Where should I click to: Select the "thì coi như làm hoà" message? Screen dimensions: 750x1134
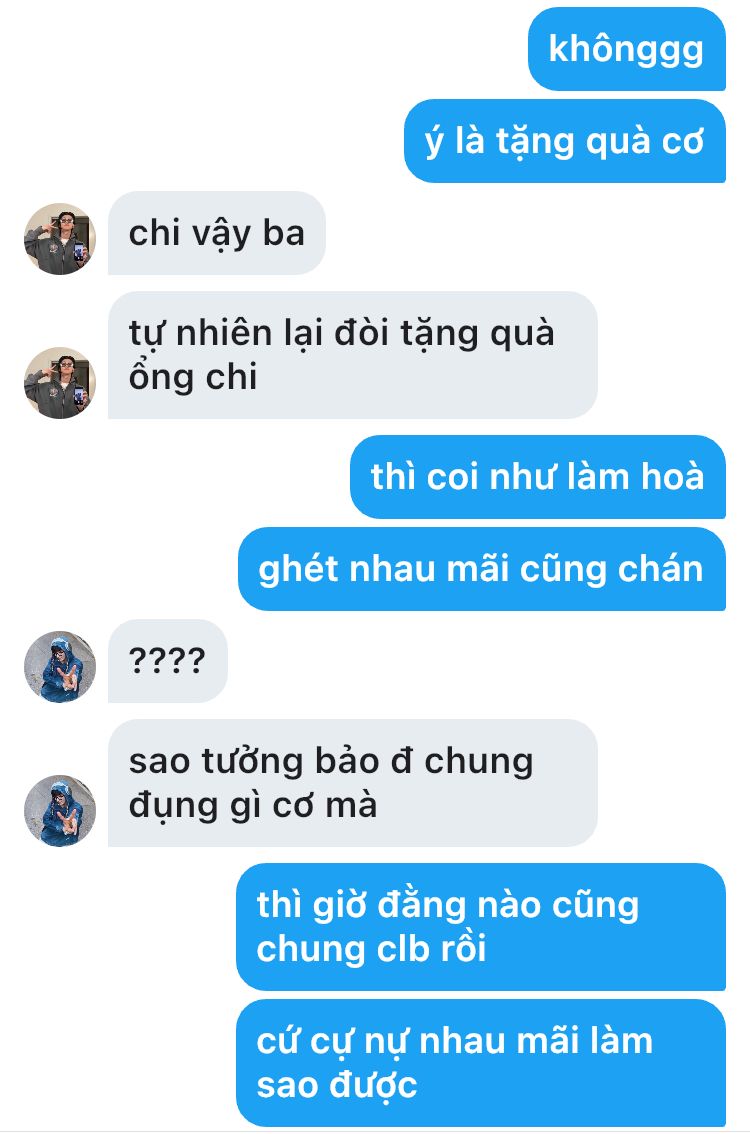pyautogui.click(x=537, y=477)
